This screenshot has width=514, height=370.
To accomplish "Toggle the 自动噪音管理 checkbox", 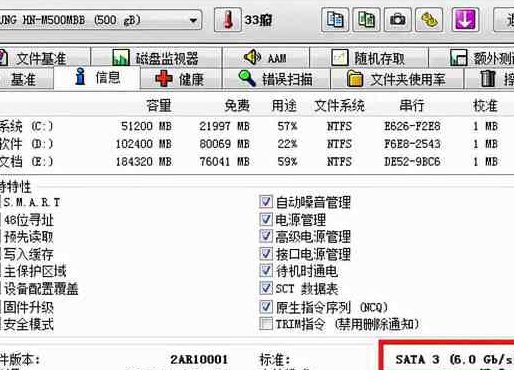I will [266, 202].
